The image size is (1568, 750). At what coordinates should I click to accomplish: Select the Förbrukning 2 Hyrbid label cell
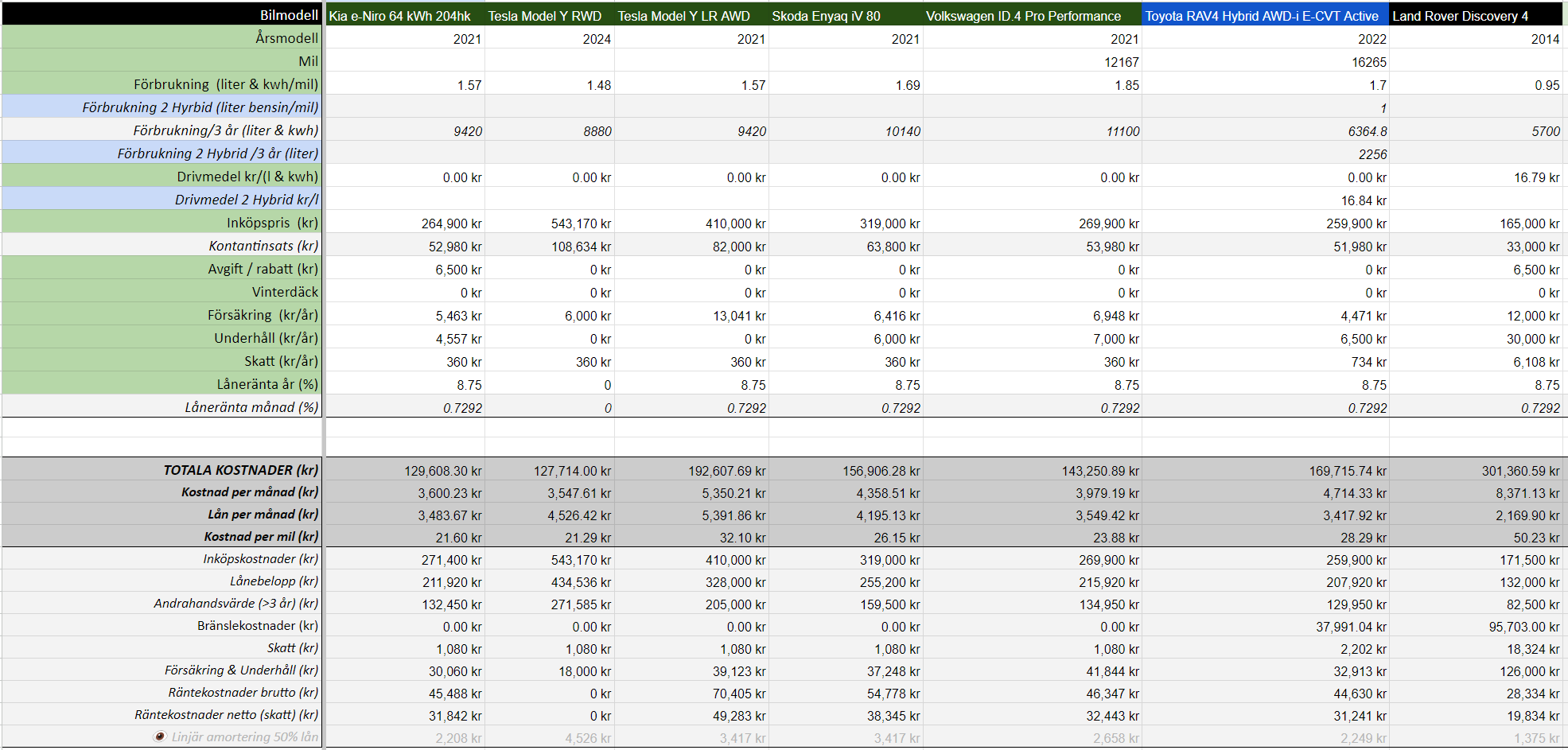200,107
